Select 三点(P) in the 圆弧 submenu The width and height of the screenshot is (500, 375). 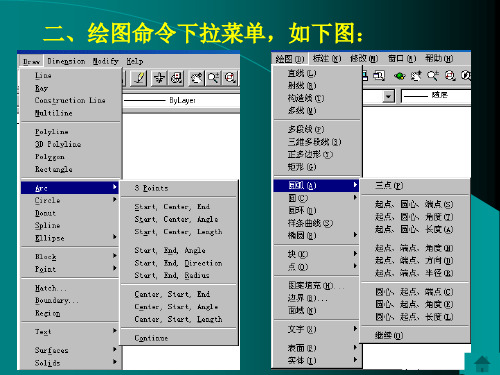(x=415, y=185)
